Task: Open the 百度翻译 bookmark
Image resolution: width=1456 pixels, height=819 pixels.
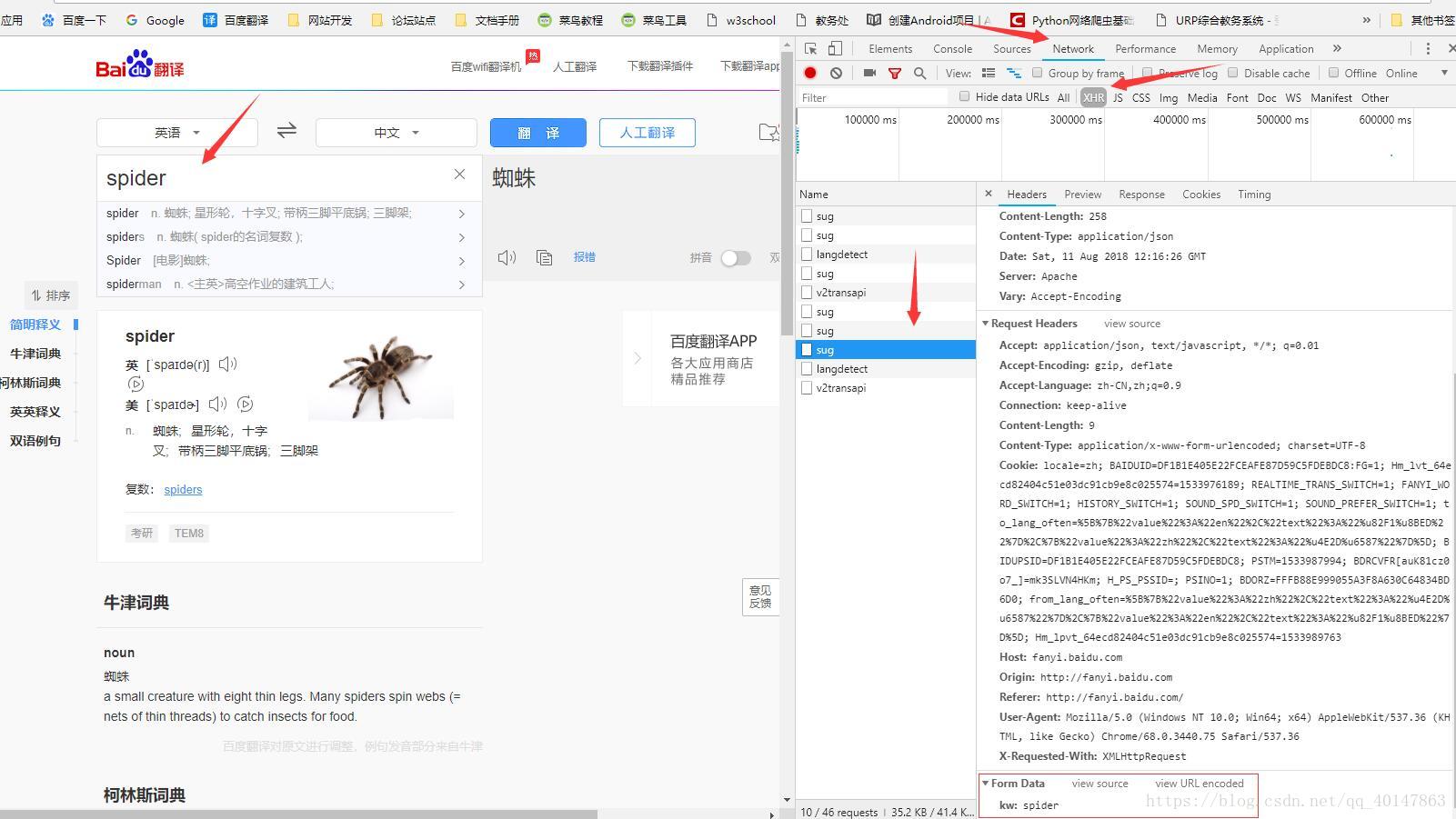Action: coord(236,19)
